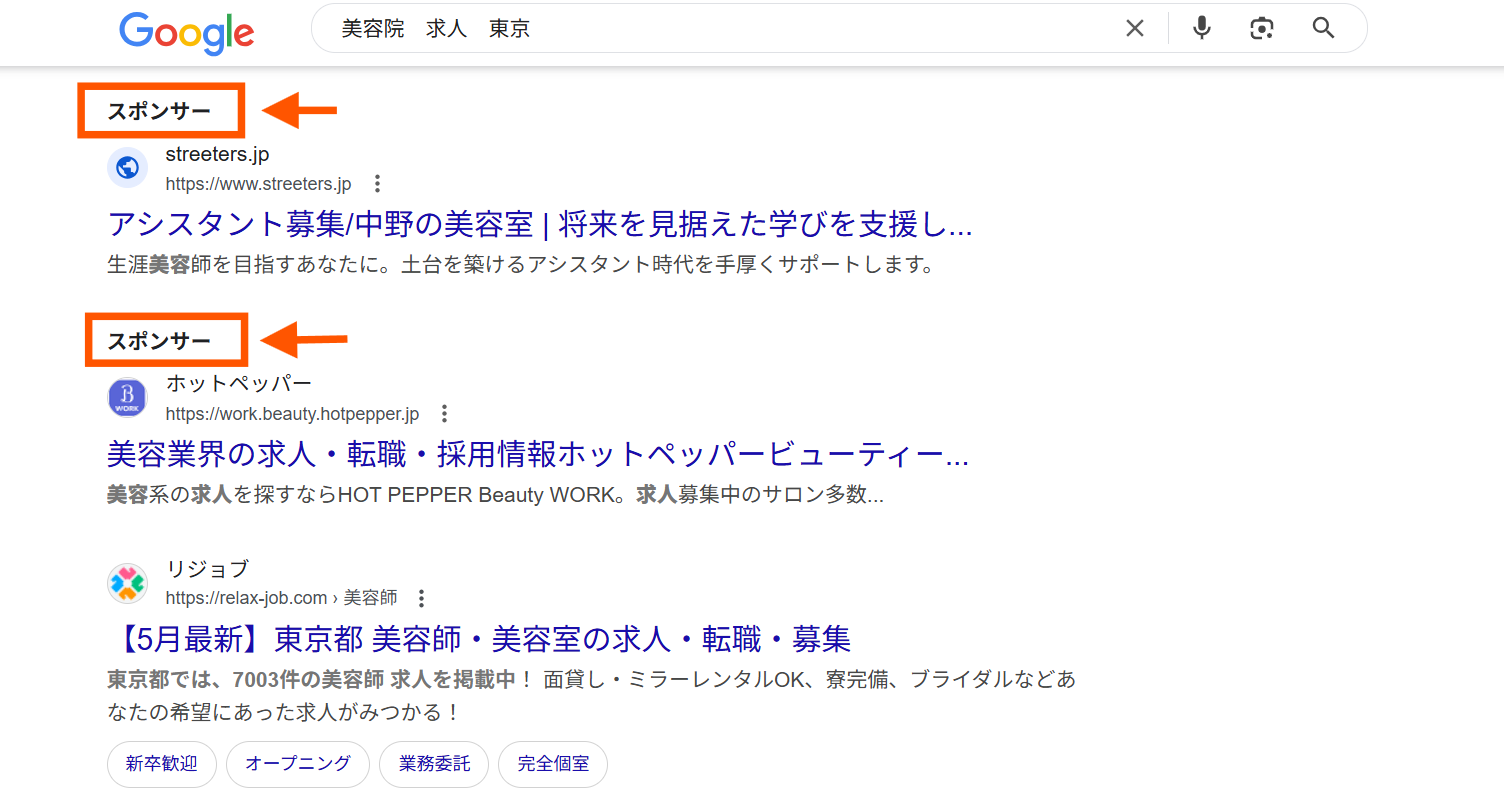Open the 美容業界の求人・転職 Hot Pepper link
1504x796 pixels.
click(x=537, y=455)
